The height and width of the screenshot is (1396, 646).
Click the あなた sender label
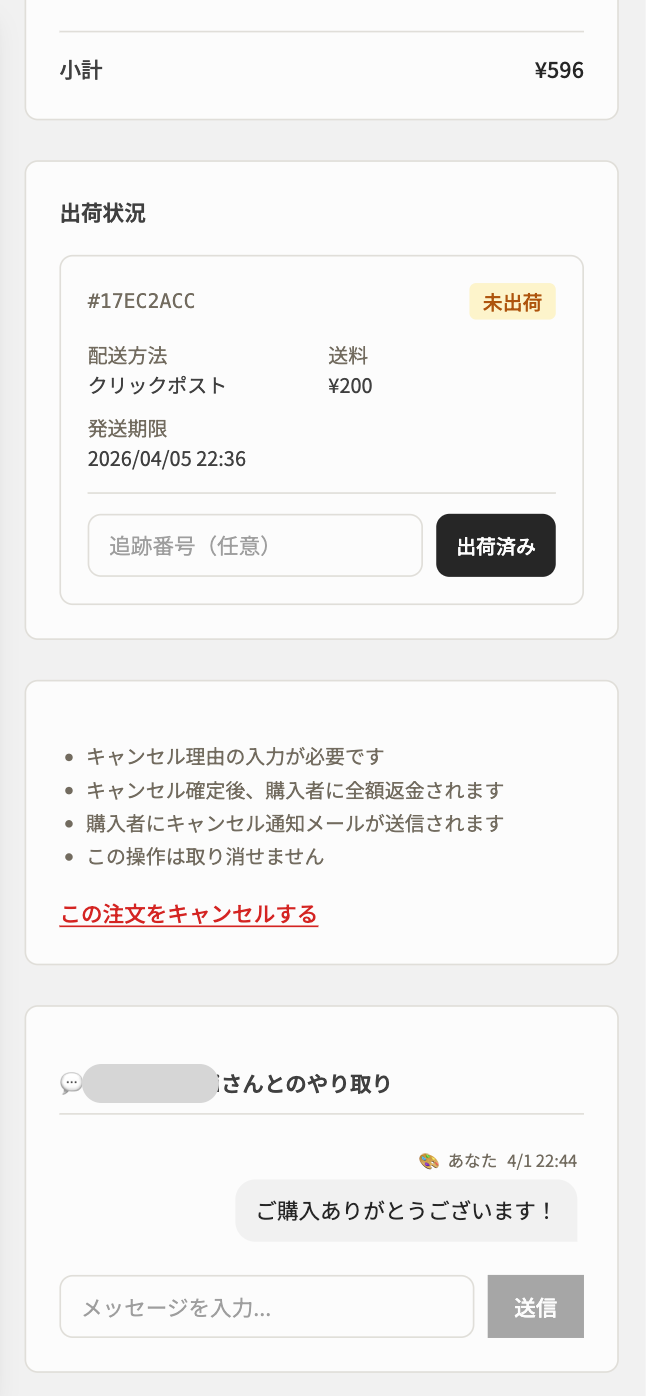click(x=472, y=1161)
